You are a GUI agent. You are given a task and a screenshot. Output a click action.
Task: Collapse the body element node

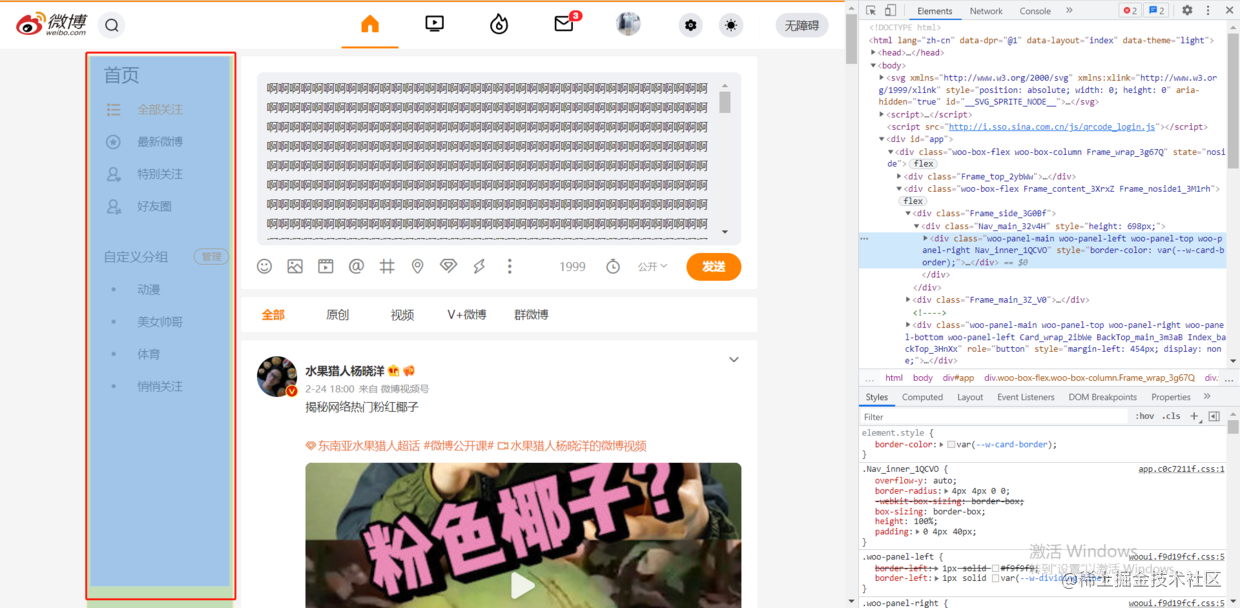coord(874,65)
